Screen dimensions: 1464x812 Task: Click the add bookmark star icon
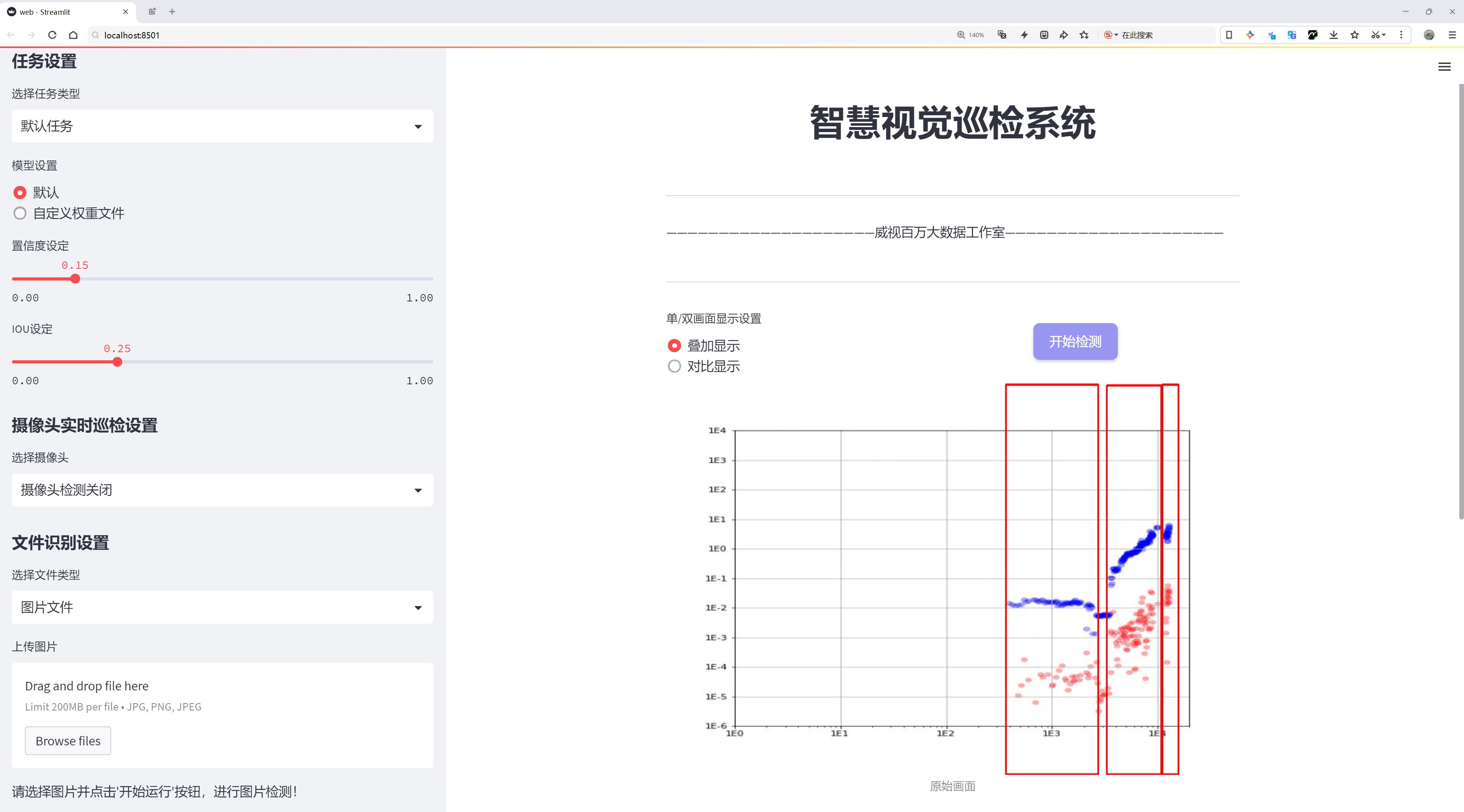click(x=1085, y=35)
